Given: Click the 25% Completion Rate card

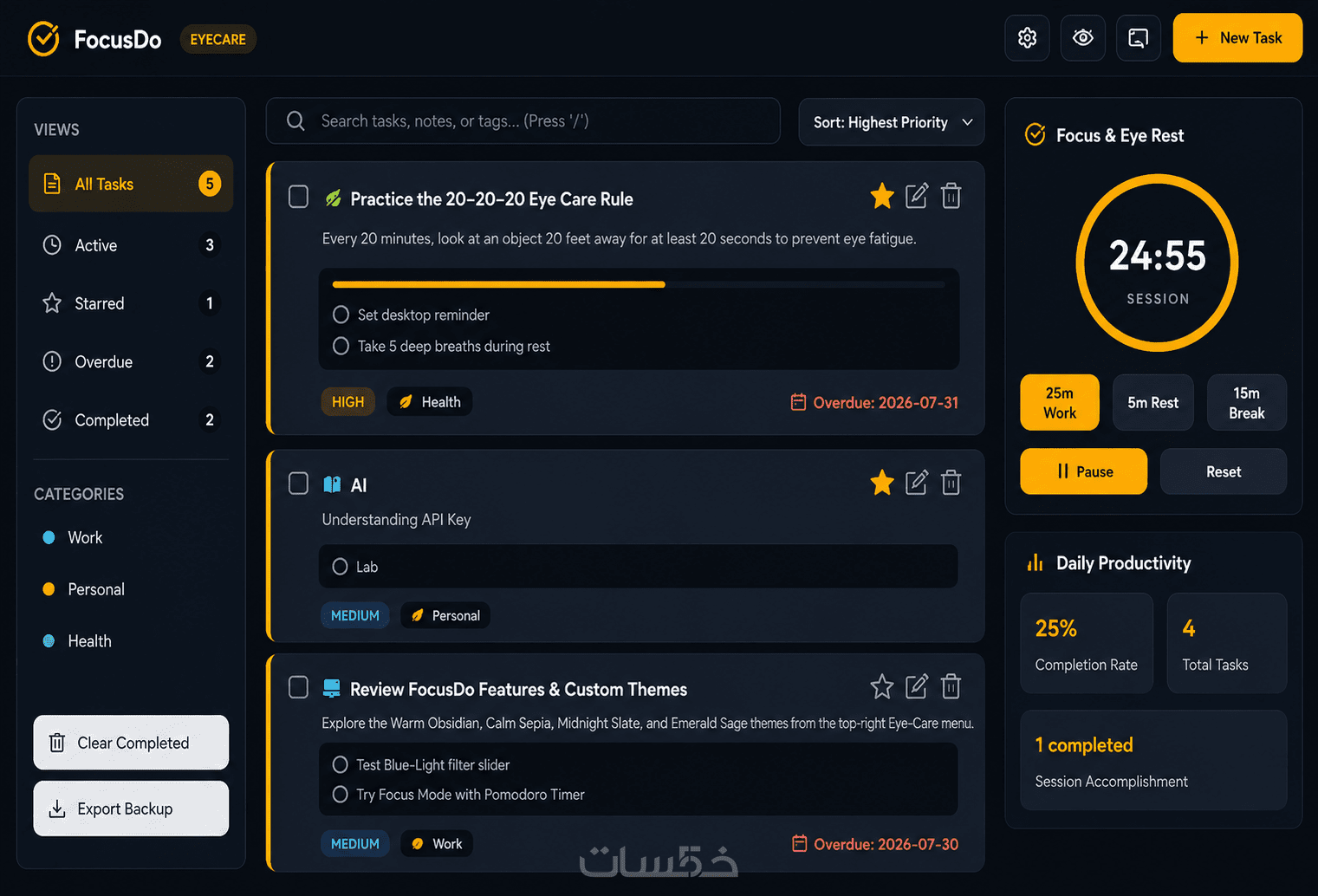Looking at the screenshot, I should click(x=1087, y=643).
